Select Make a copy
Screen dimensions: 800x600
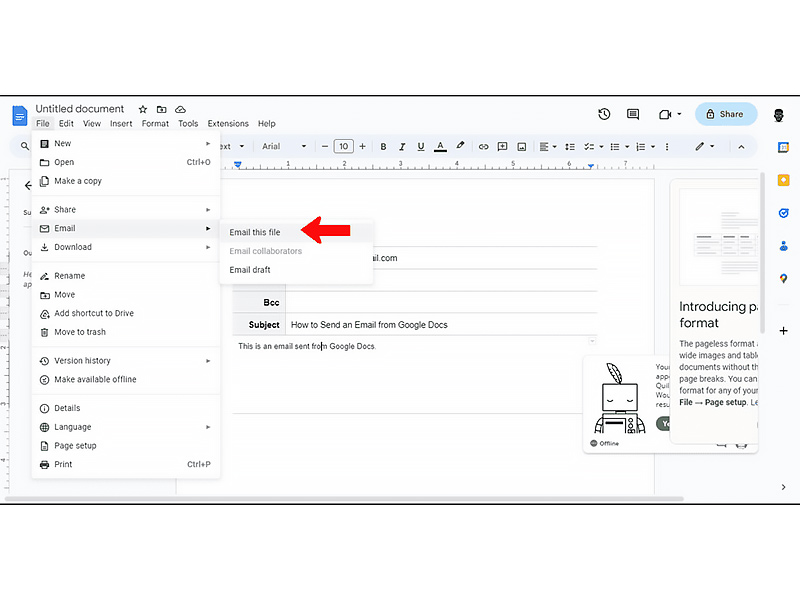point(126,181)
